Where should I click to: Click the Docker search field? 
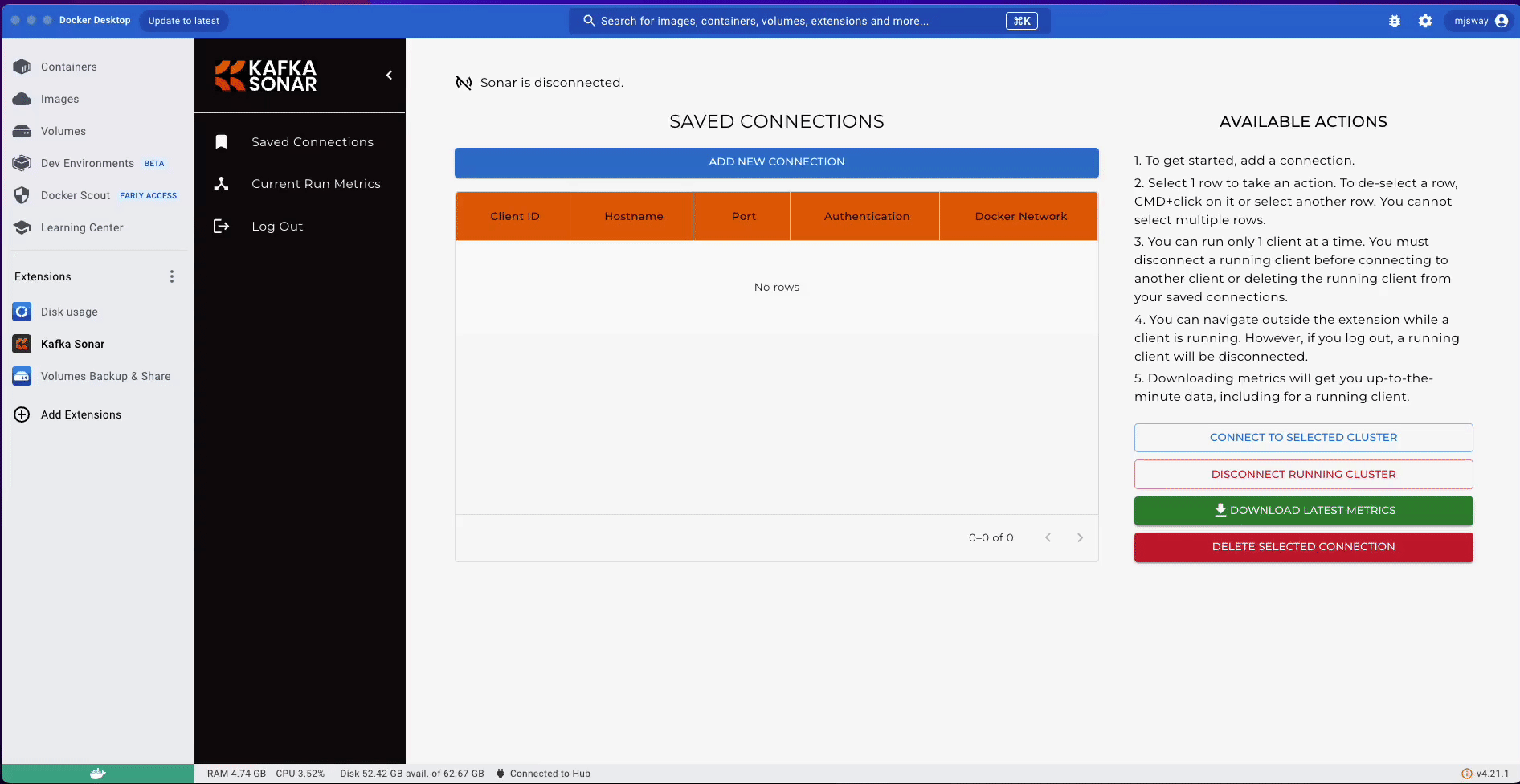pos(809,21)
